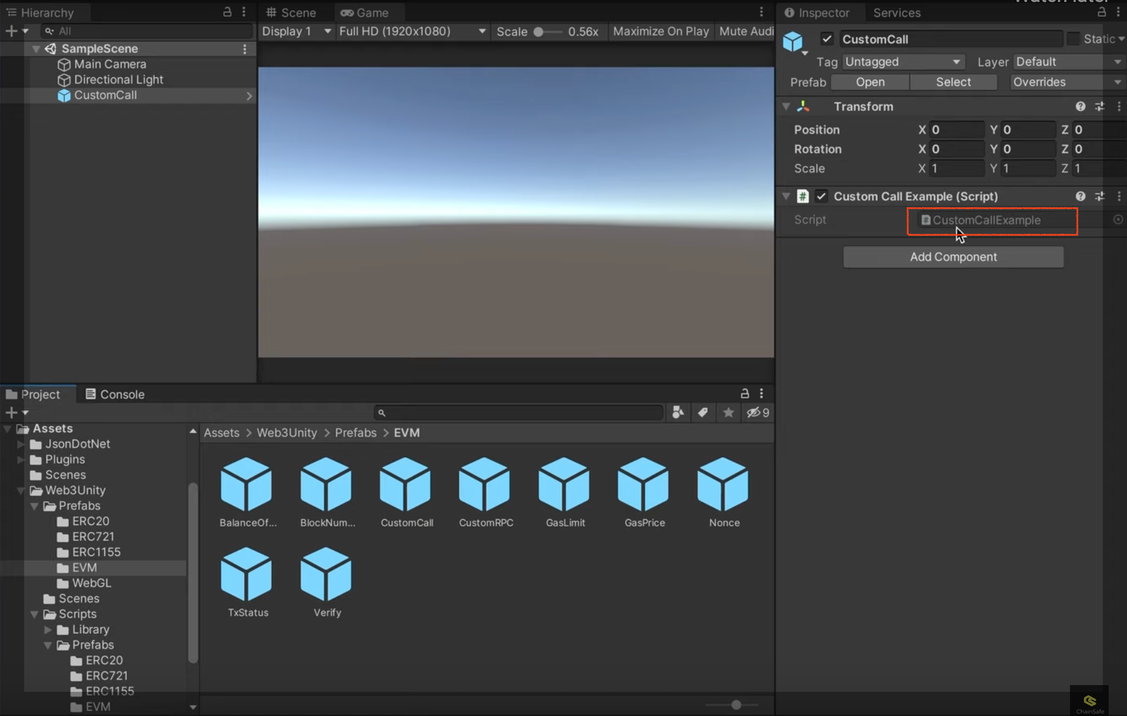Image resolution: width=1127 pixels, height=716 pixels.
Task: Collapse the Transform component section
Action: pos(786,107)
